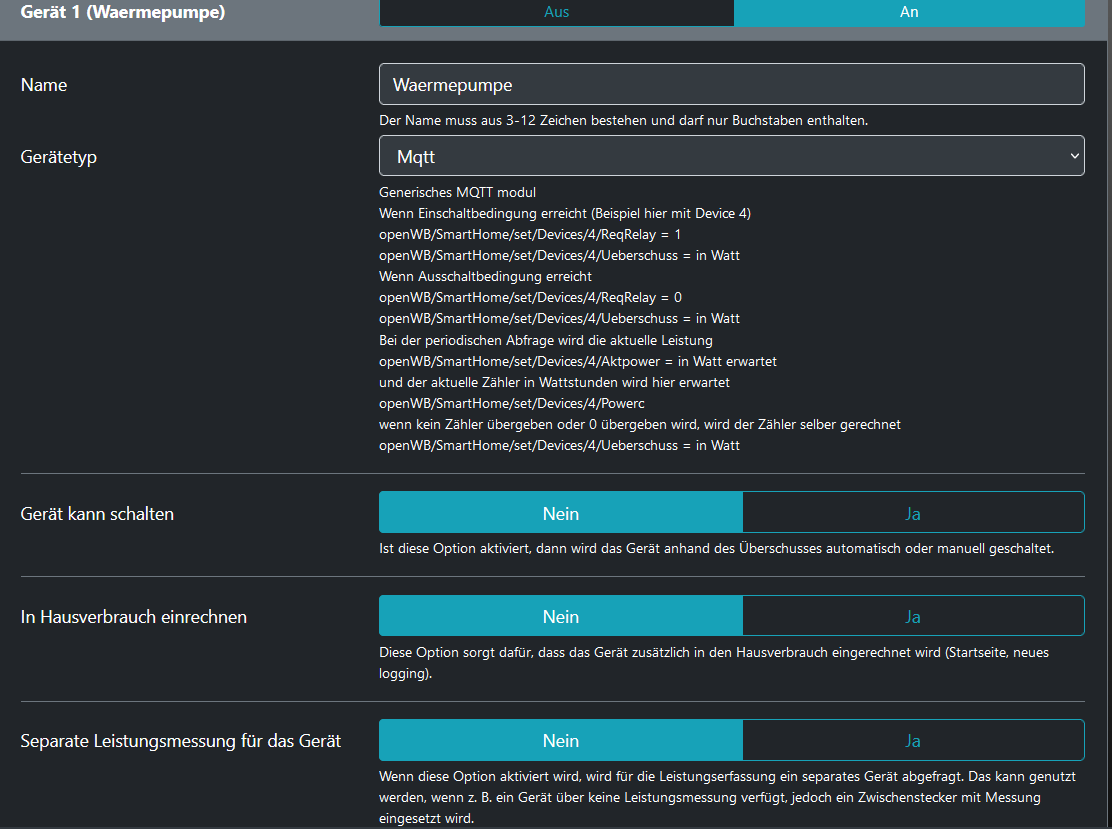Screen dimensions: 1112x829
Task: Click the In Hausverbrauch einrechnen label
Action: click(134, 617)
